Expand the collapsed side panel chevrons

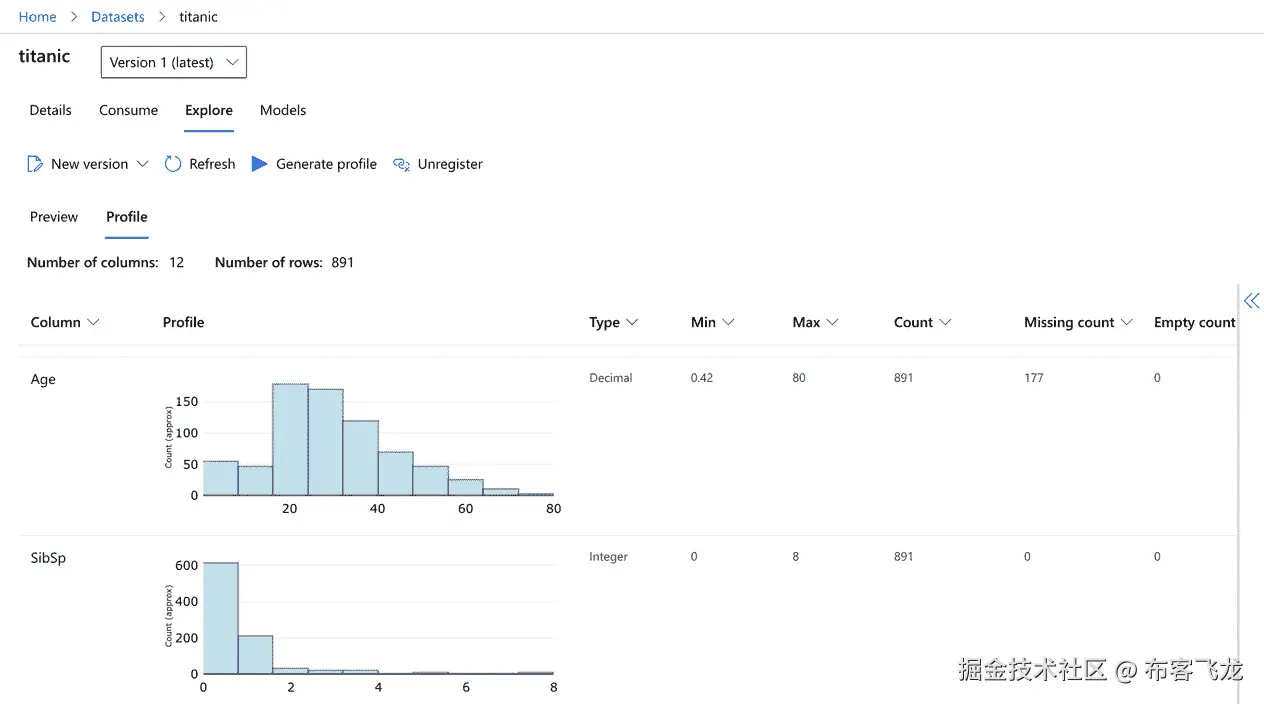1251,301
